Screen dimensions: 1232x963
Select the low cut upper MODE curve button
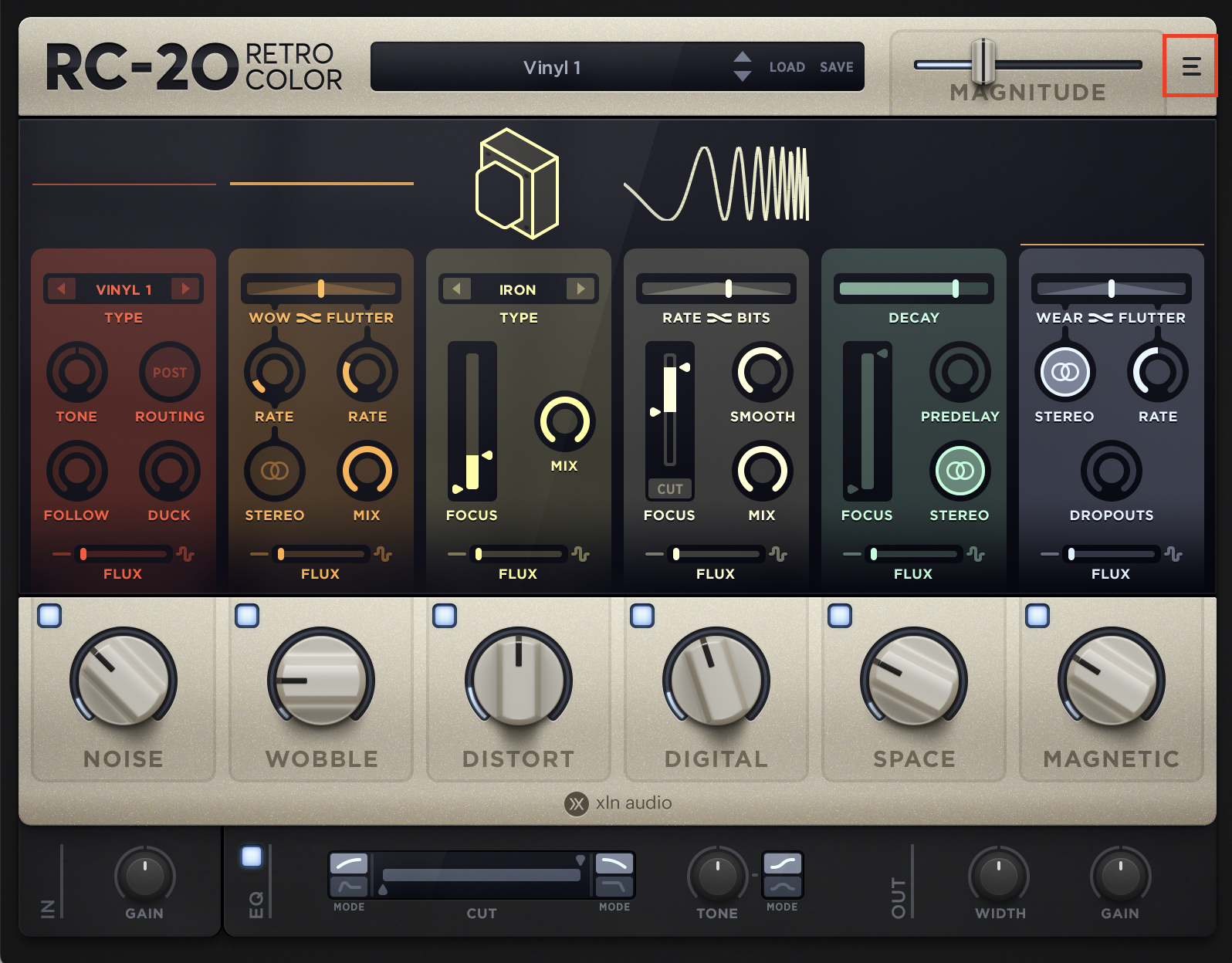tap(349, 863)
